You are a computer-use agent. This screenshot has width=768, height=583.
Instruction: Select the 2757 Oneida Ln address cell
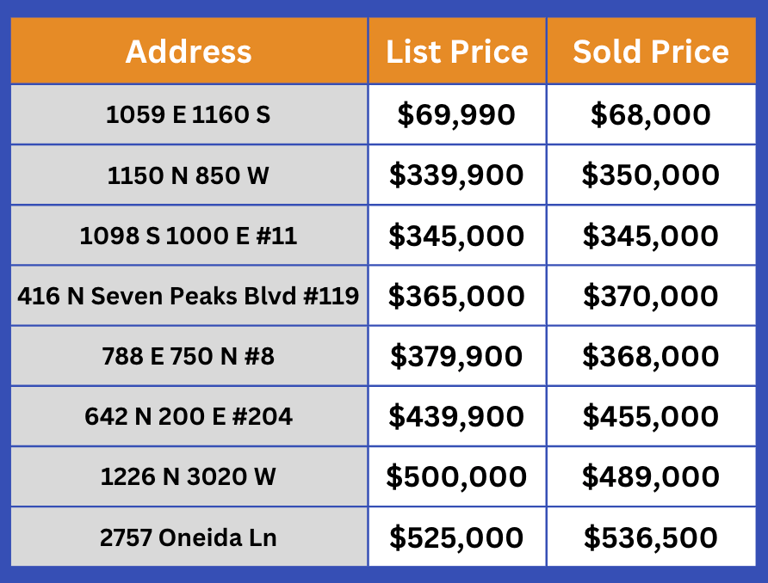(x=189, y=537)
